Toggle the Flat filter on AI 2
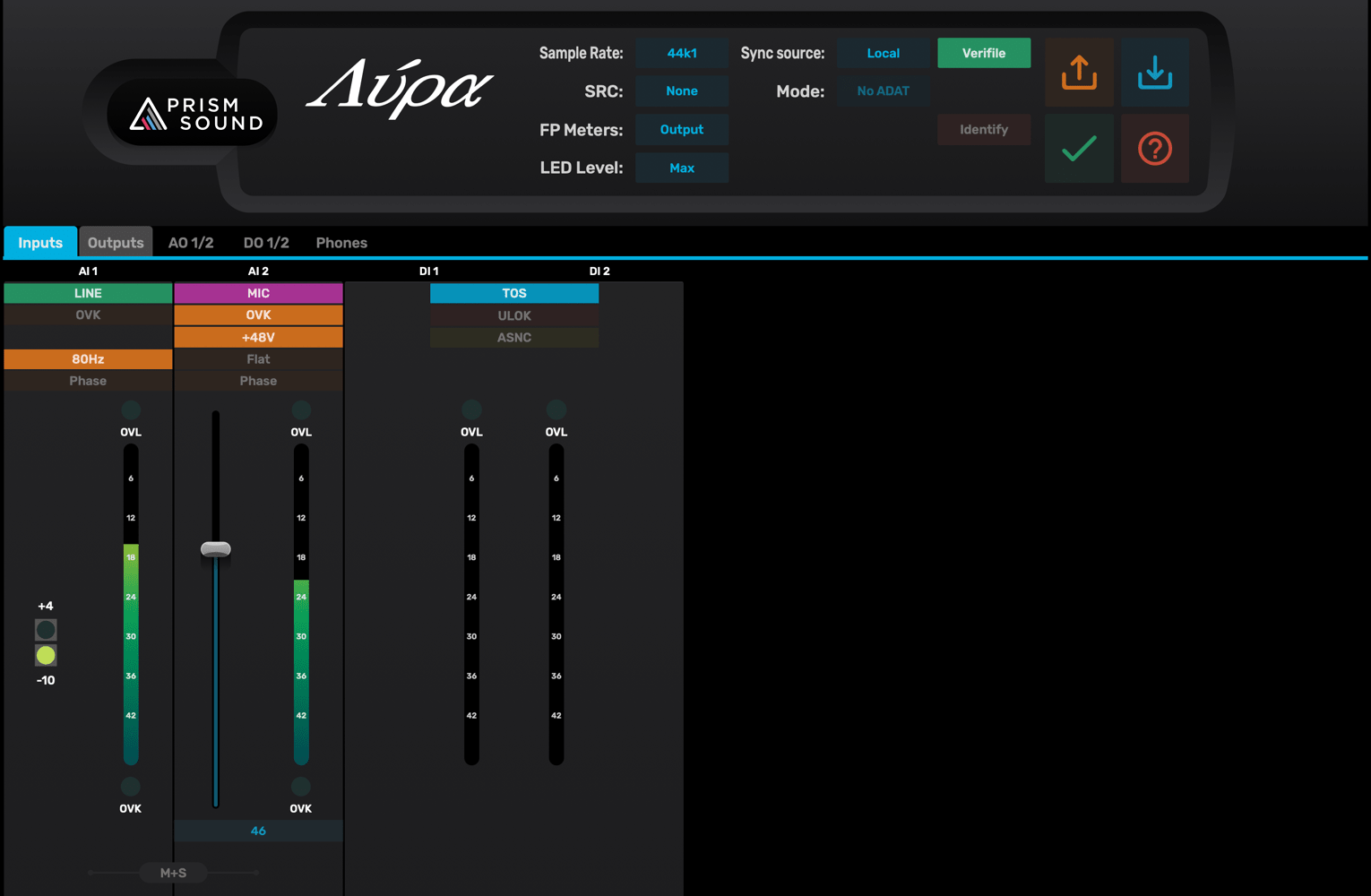 click(258, 359)
